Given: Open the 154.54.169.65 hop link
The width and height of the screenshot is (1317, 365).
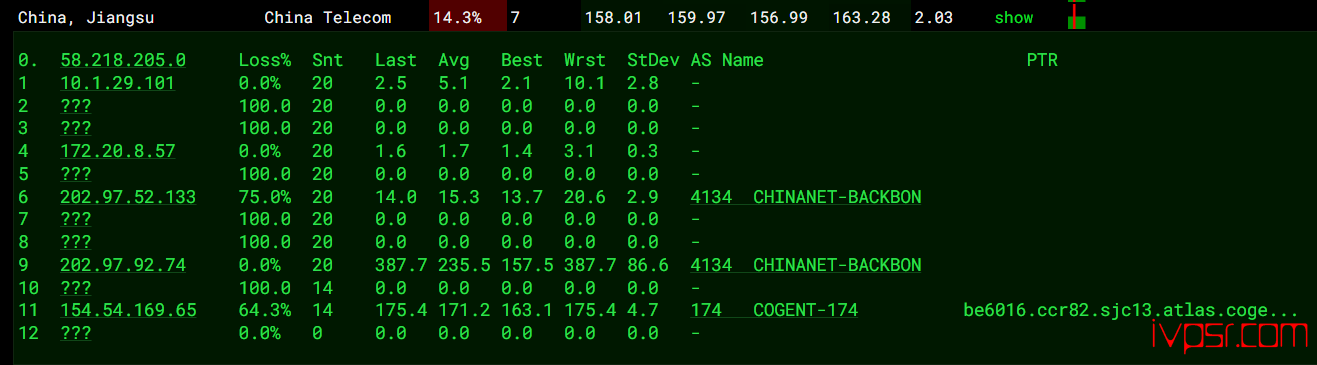Looking at the screenshot, I should pyautogui.click(x=128, y=310).
